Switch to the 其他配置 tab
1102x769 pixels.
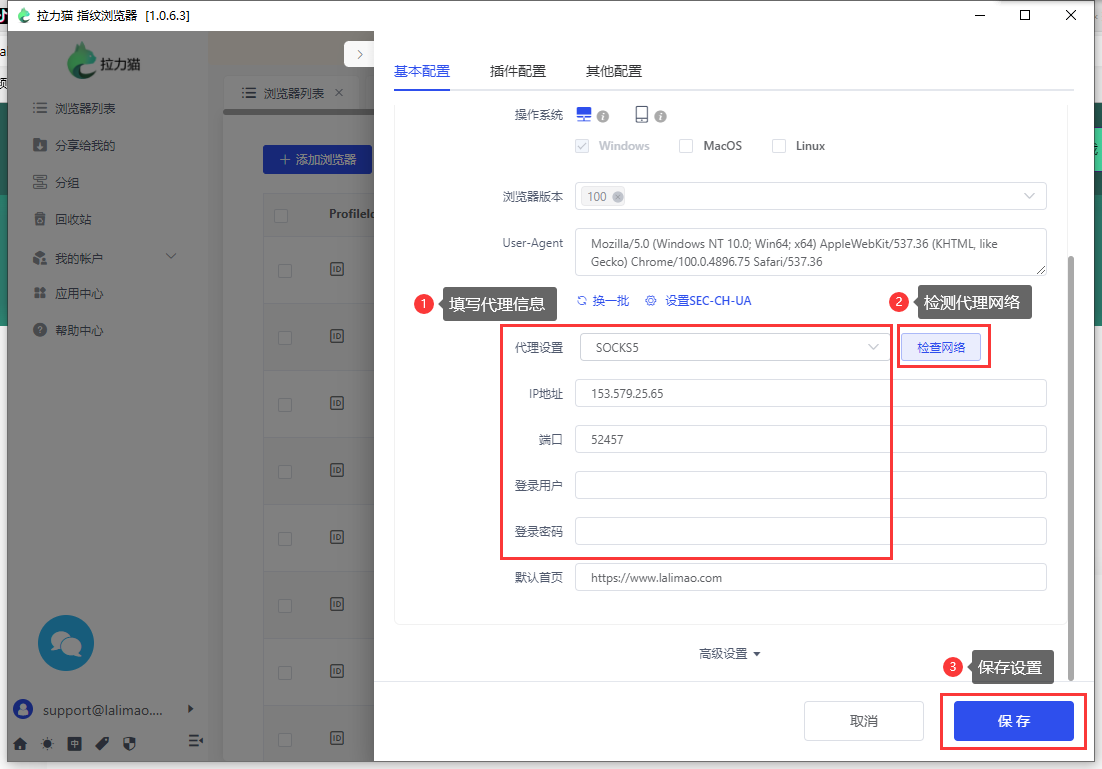click(614, 71)
